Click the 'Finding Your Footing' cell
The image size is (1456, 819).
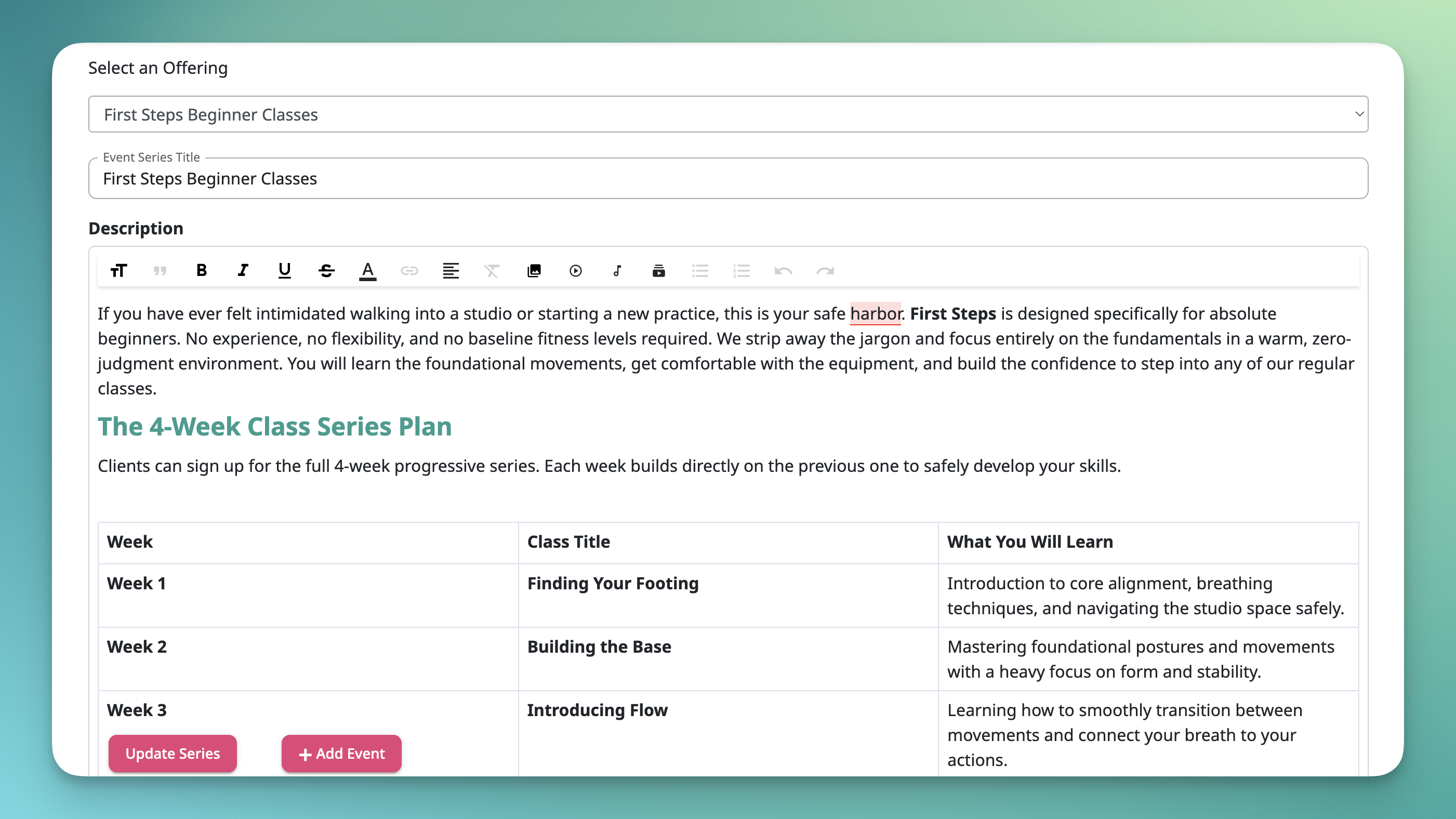click(x=728, y=596)
